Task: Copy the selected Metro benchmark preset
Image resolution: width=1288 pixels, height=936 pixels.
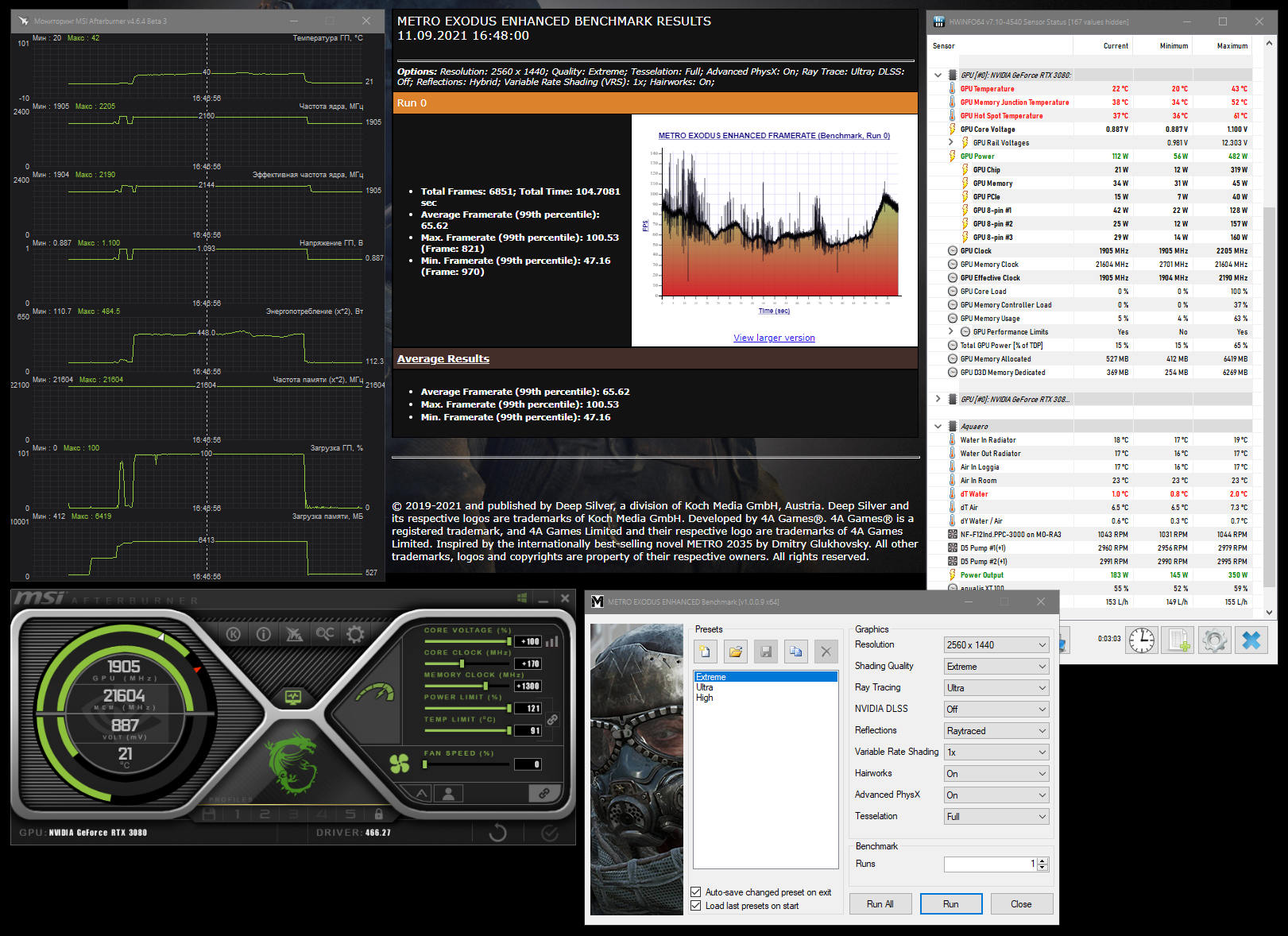Action: coord(796,652)
